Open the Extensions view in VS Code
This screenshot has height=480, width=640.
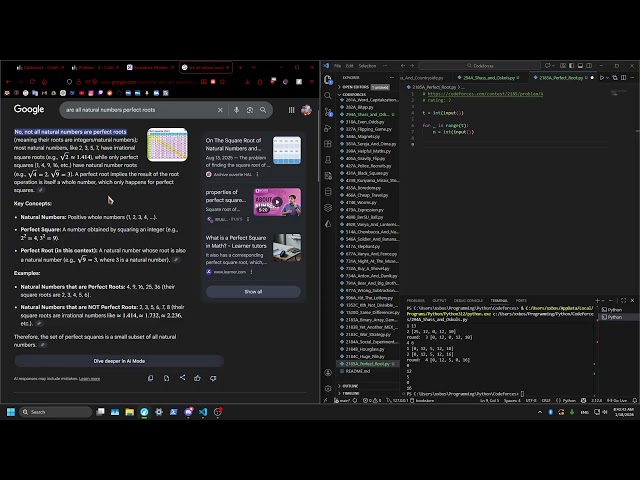(x=328, y=144)
